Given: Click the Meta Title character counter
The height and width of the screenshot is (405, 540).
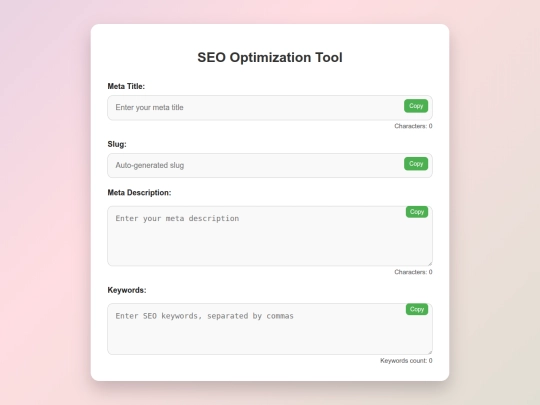Looking at the screenshot, I should click(413, 126).
